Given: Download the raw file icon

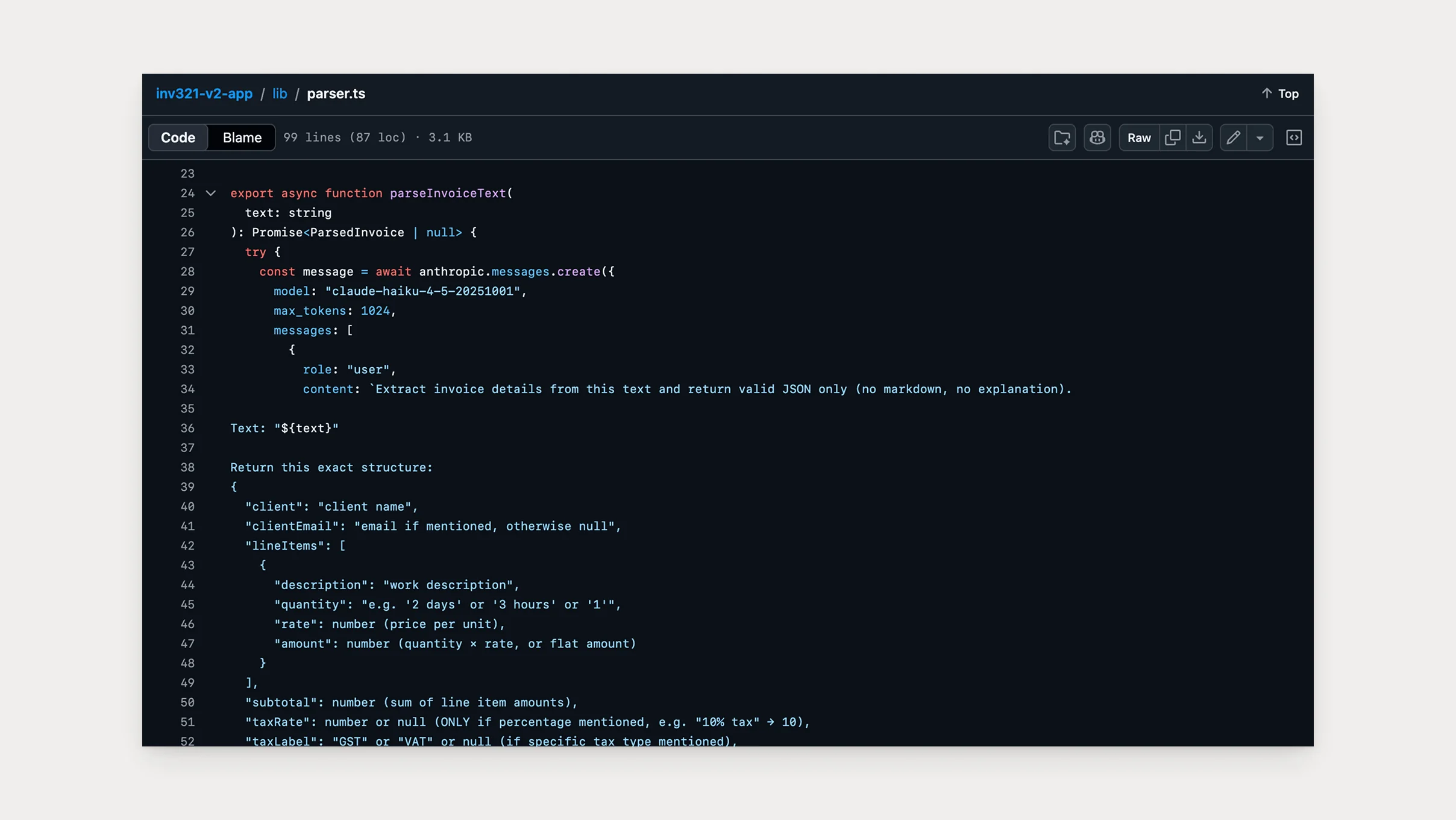Looking at the screenshot, I should coord(1199,137).
